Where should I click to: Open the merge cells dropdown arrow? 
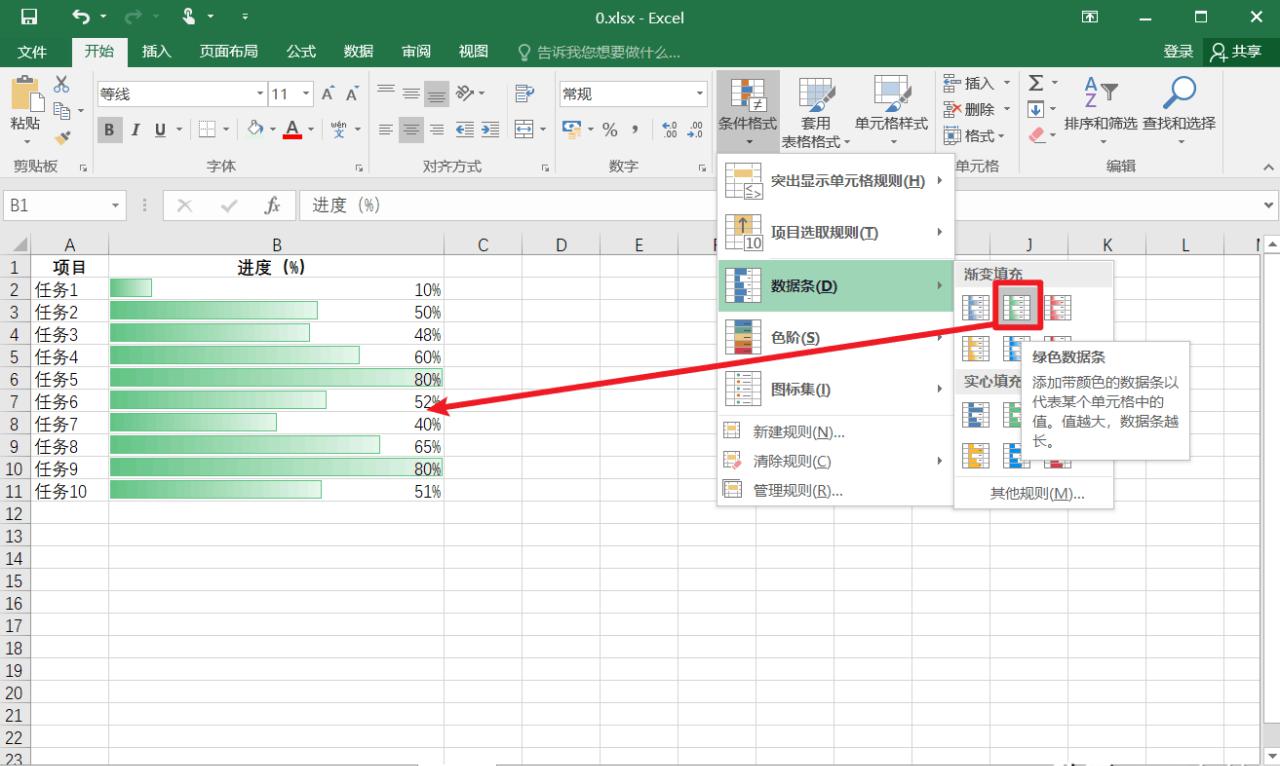click(x=543, y=129)
